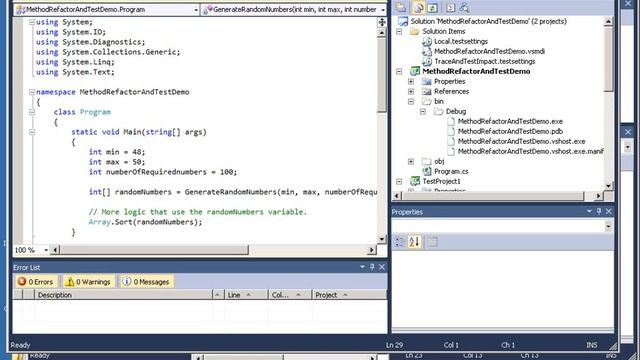
Task: Toggle Categorized view in Properties panel
Action: 400,242
